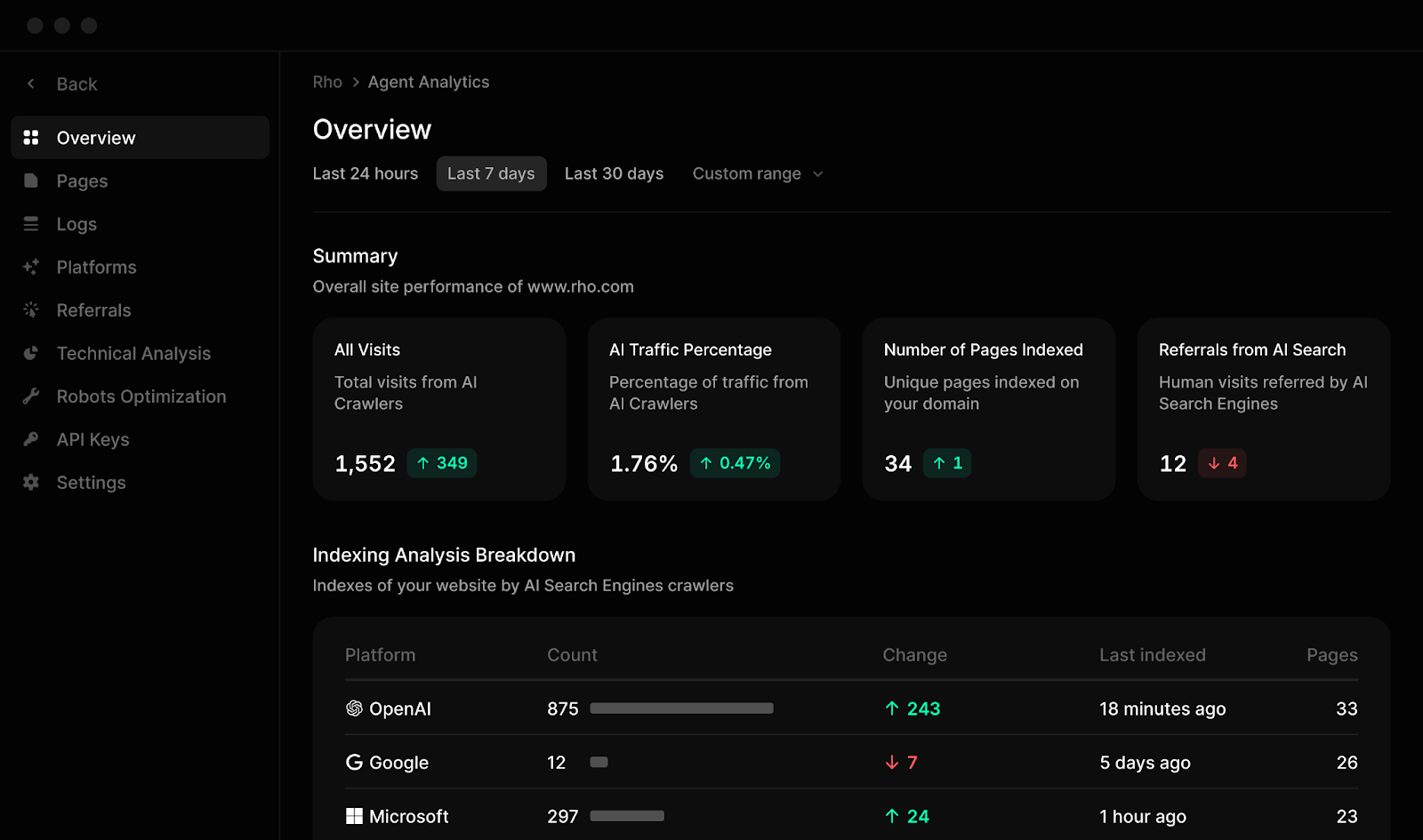Open Technical Analysis via its chart icon
This screenshot has width=1423, height=840.
click(x=31, y=353)
